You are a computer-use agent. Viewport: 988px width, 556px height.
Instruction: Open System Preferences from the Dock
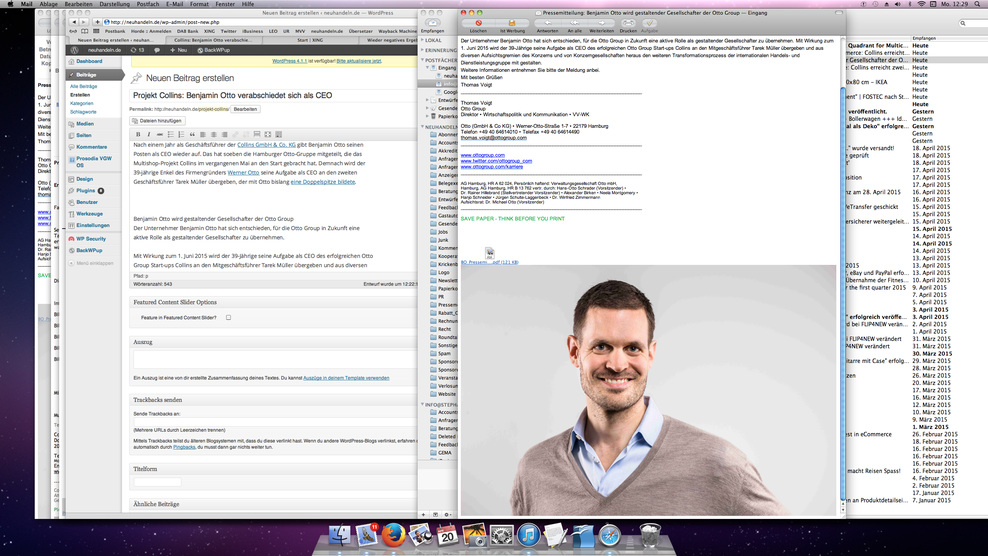pyautogui.click(x=502, y=535)
